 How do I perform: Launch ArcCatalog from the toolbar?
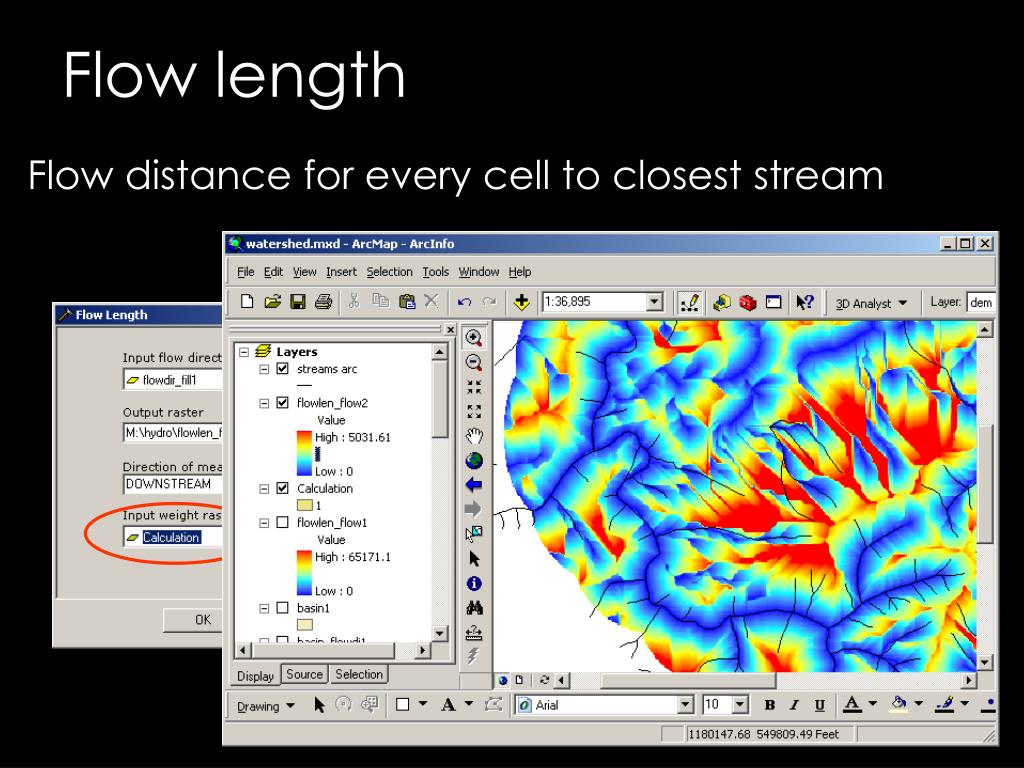click(722, 302)
